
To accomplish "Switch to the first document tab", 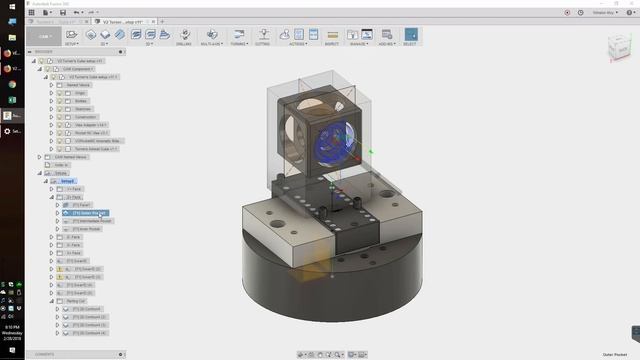I will 57,22.
